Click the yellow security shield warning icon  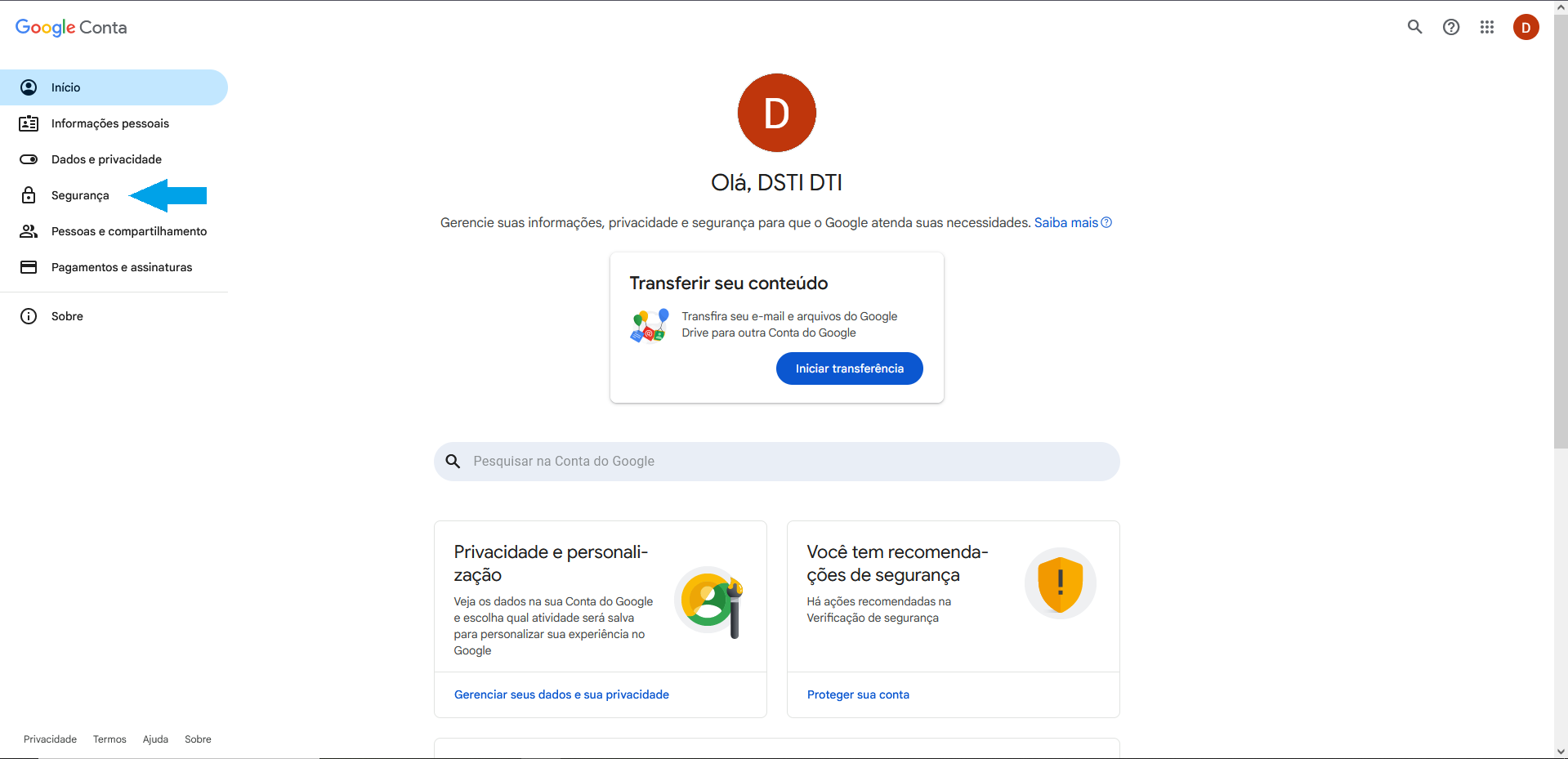[1060, 583]
